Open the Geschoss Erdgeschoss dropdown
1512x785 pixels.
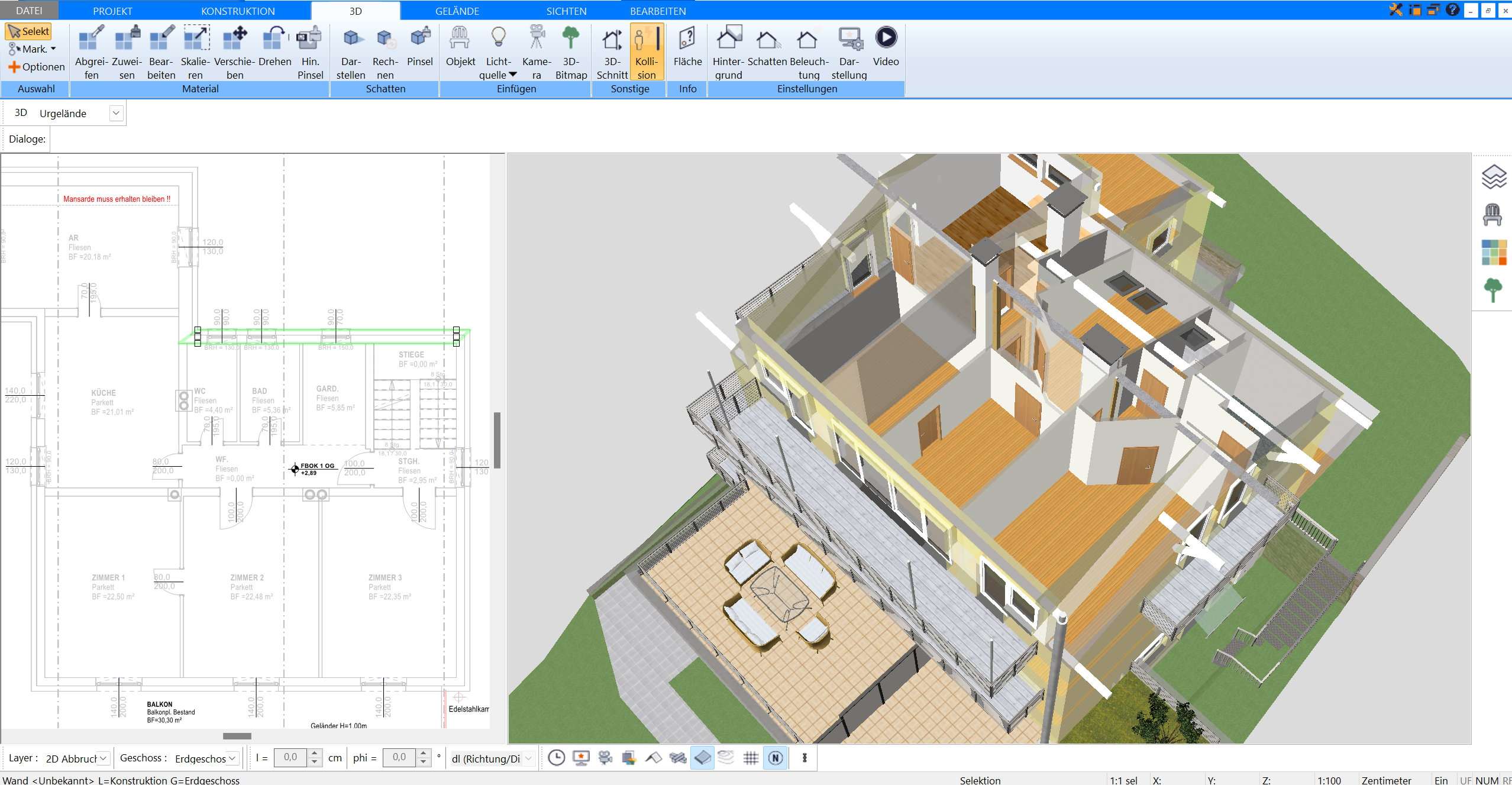point(232,758)
